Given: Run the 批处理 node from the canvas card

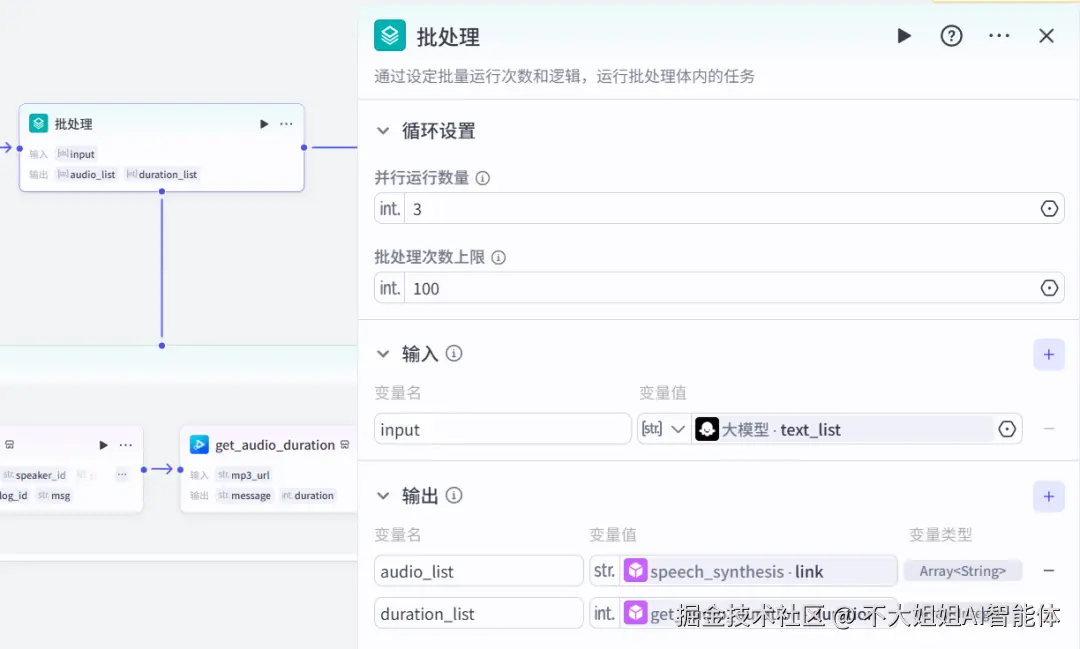Looking at the screenshot, I should [x=263, y=124].
